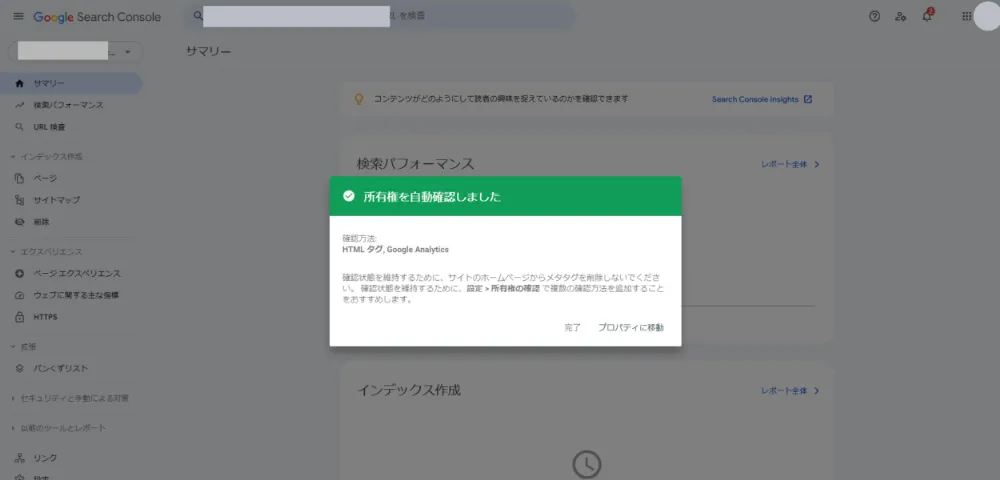Image resolution: width=1000 pixels, height=480 pixels.
Task: Click the pages icon beside ページ
Action: click(x=19, y=178)
